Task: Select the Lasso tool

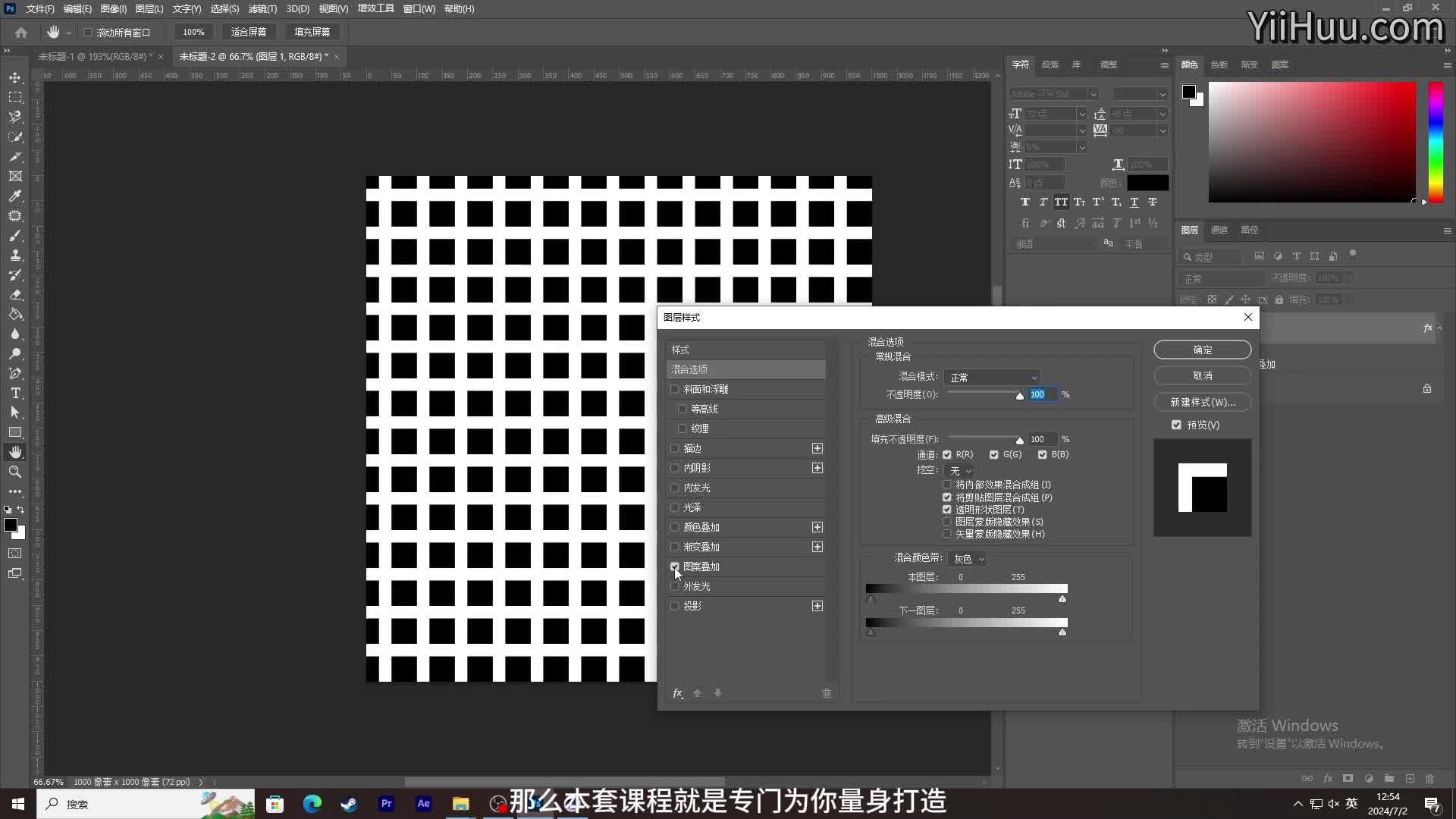Action: pos(15,117)
